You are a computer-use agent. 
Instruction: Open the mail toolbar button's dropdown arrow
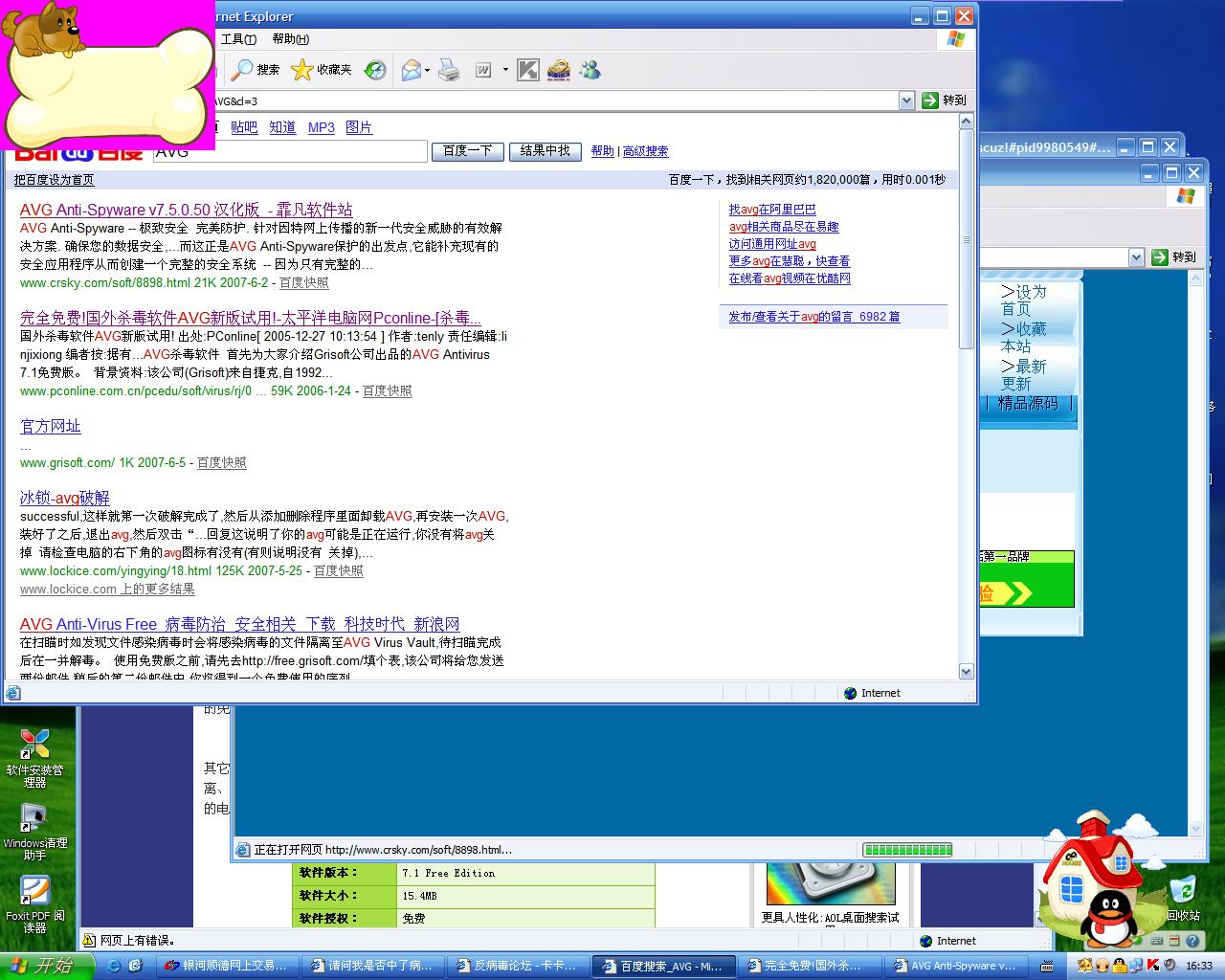(x=427, y=70)
